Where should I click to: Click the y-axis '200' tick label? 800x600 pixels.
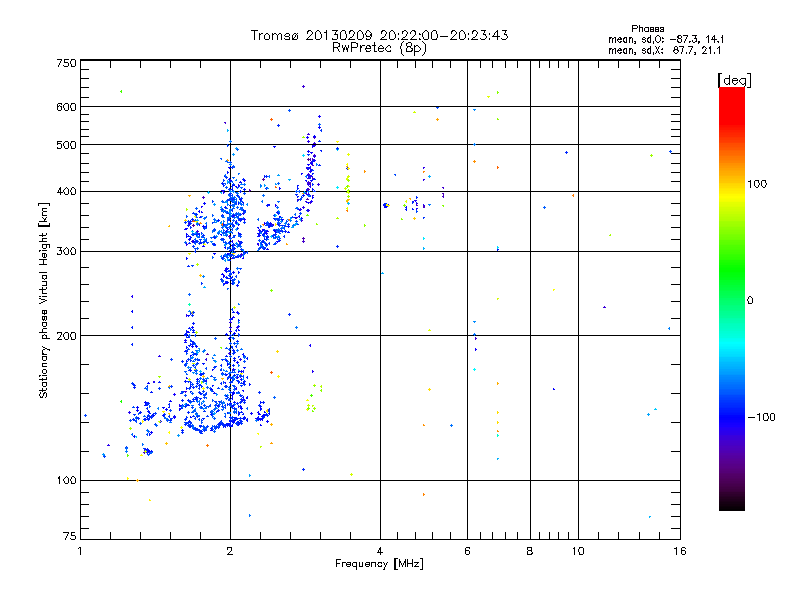pyautogui.click(x=66, y=336)
